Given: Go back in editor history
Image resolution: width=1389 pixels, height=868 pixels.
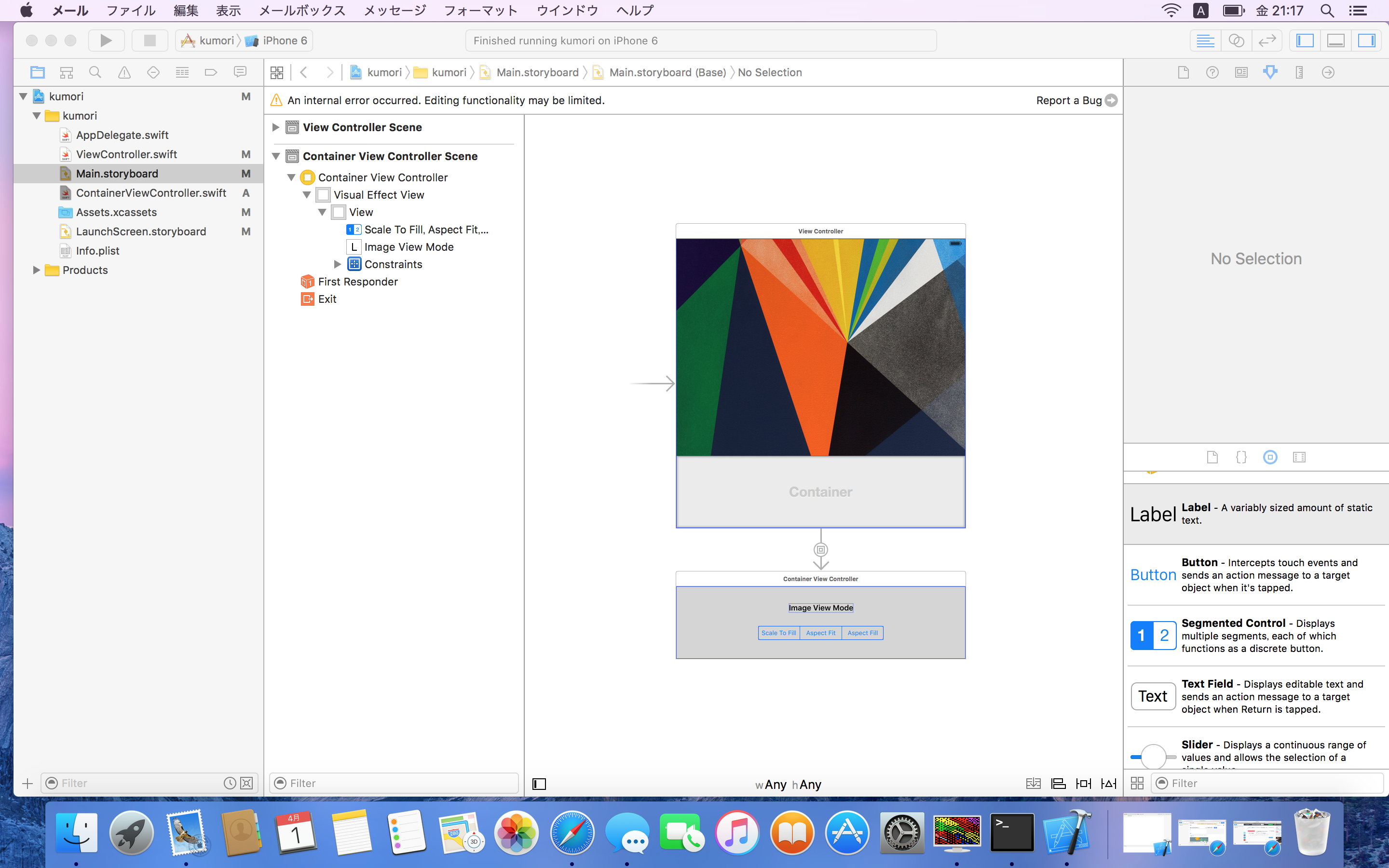Looking at the screenshot, I should (x=304, y=72).
